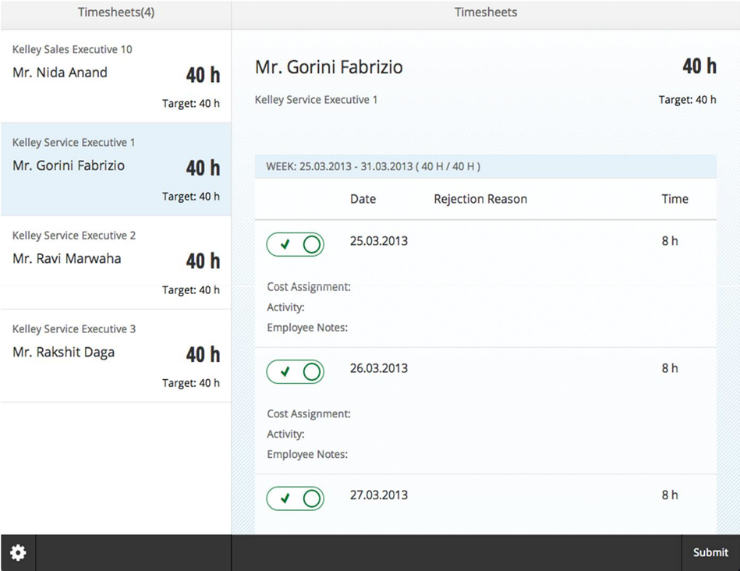Toggle approval switch for 26.03.2013
Image resolution: width=740 pixels, height=571 pixels.
(x=295, y=372)
